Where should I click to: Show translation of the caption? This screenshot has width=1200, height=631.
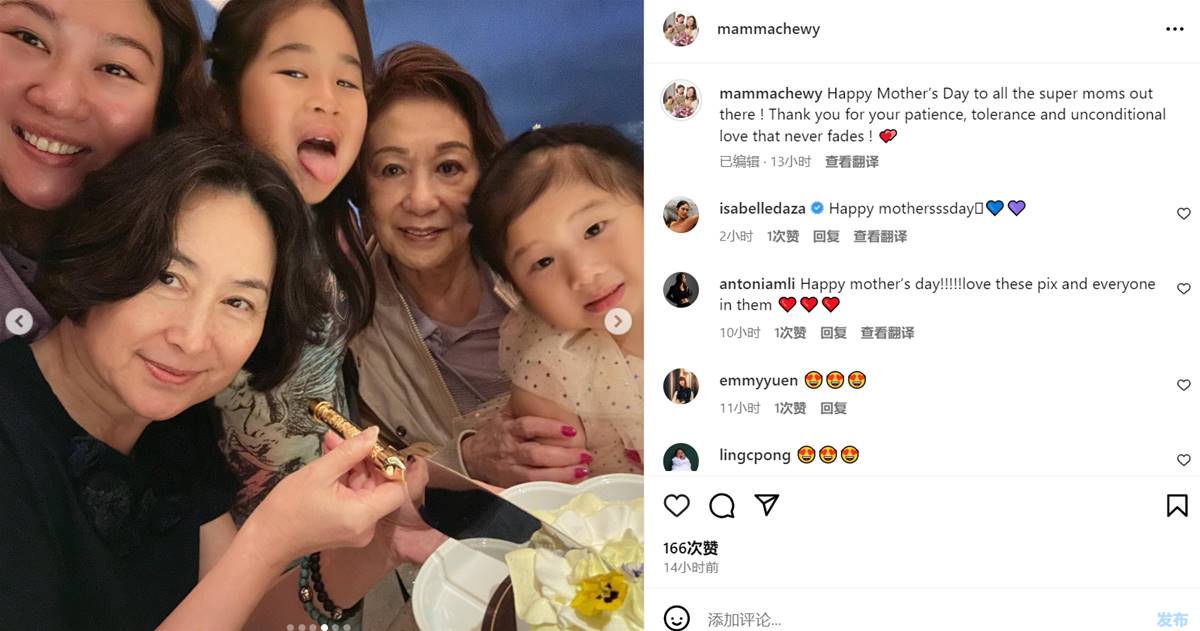click(852, 161)
